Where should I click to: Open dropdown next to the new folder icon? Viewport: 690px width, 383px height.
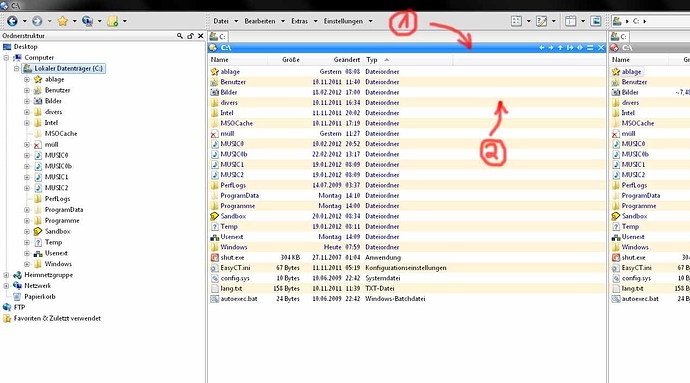(x=125, y=21)
